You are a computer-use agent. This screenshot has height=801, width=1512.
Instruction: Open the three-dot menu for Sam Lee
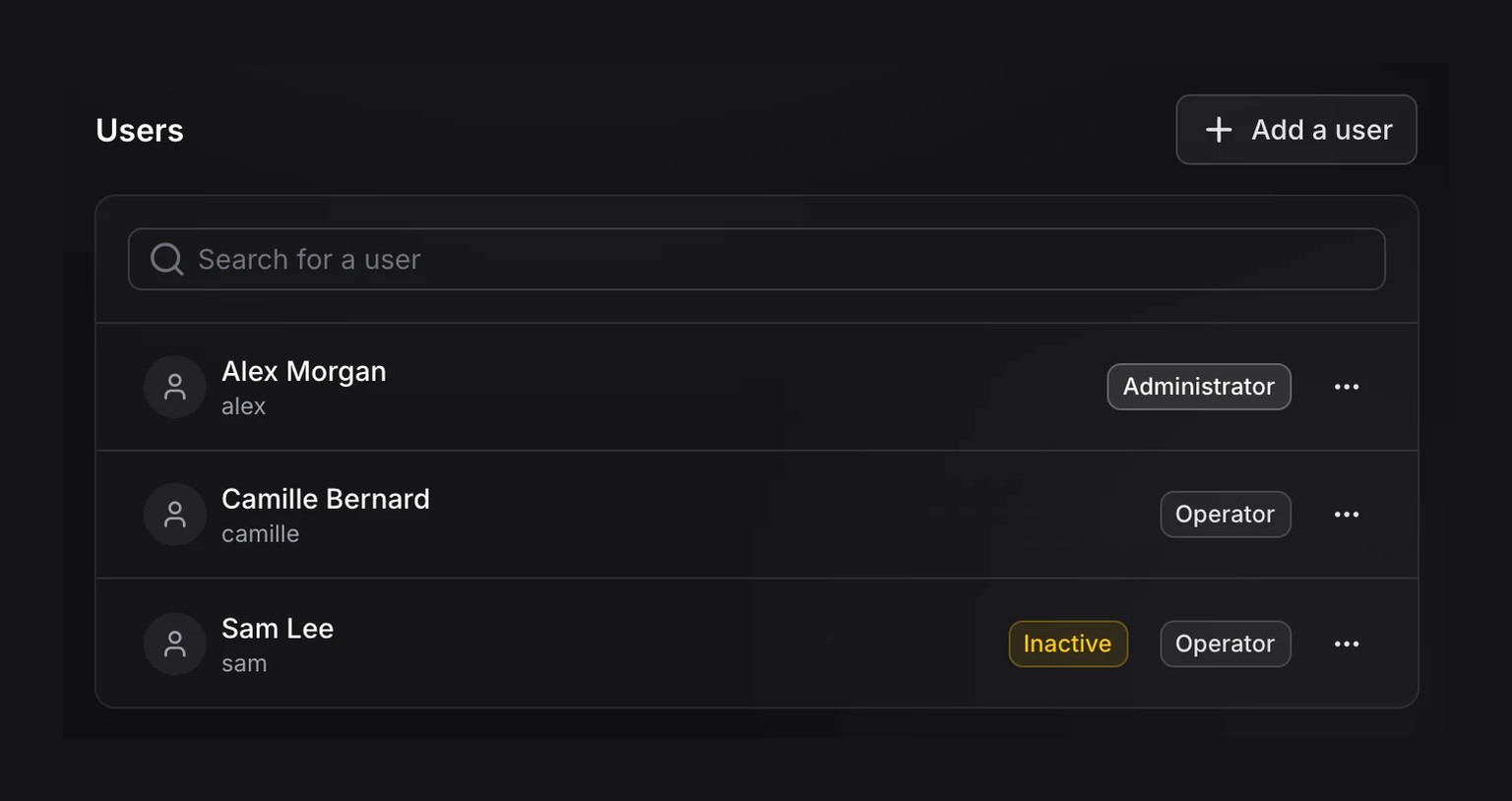pyautogui.click(x=1347, y=644)
